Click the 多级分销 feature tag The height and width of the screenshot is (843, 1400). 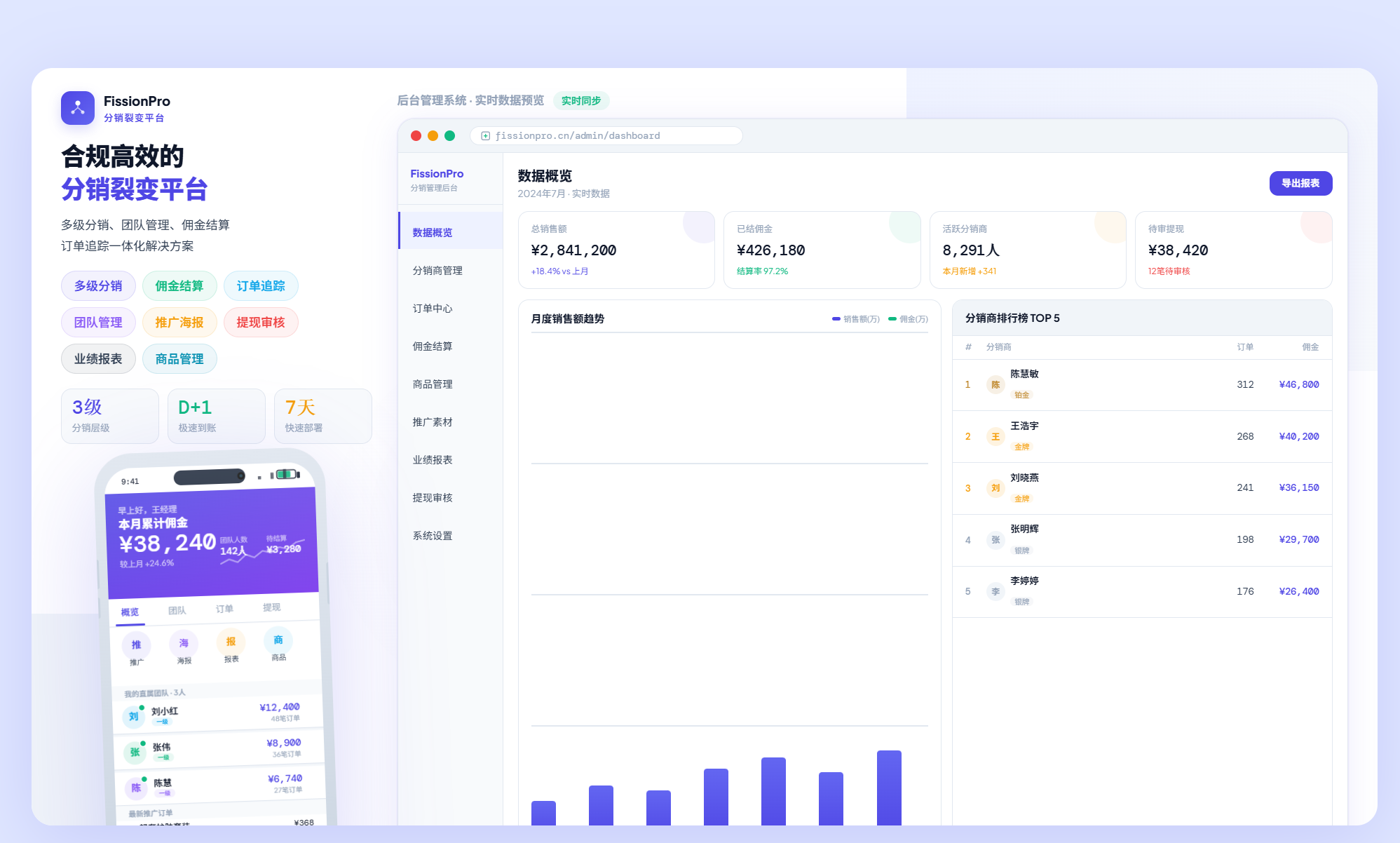coord(98,285)
